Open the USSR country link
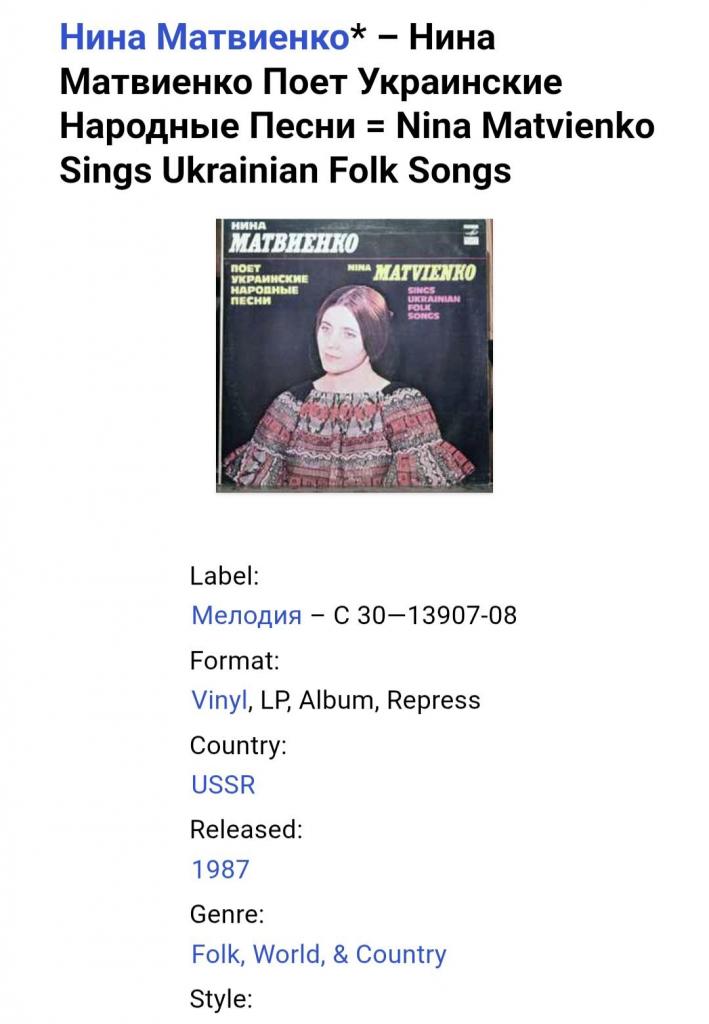This screenshot has width=709, height=1024. (223, 784)
